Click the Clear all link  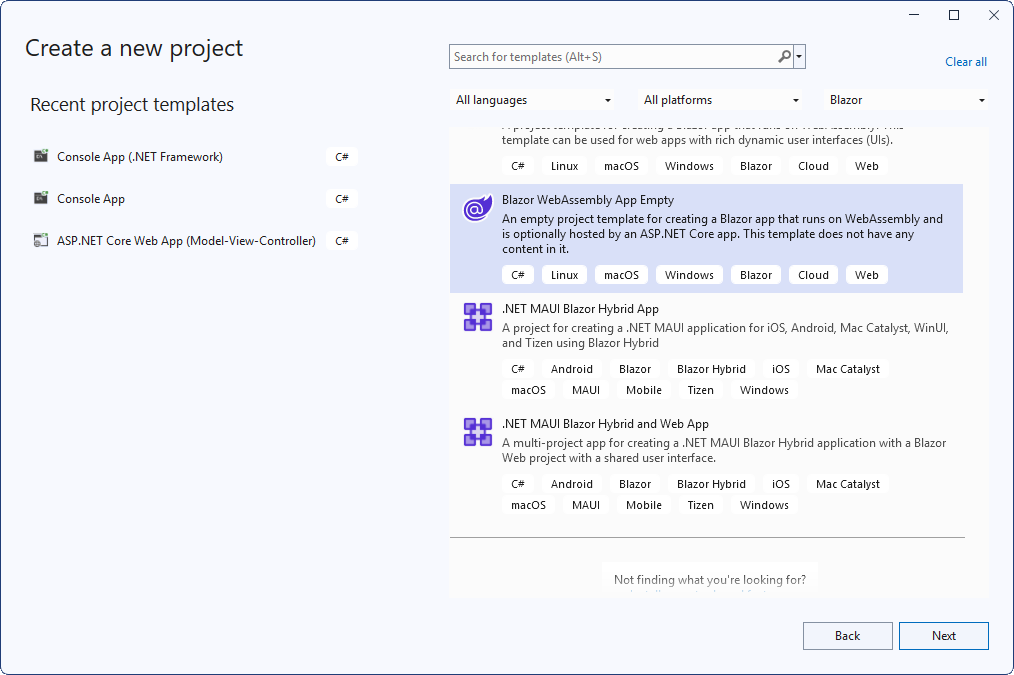click(965, 61)
